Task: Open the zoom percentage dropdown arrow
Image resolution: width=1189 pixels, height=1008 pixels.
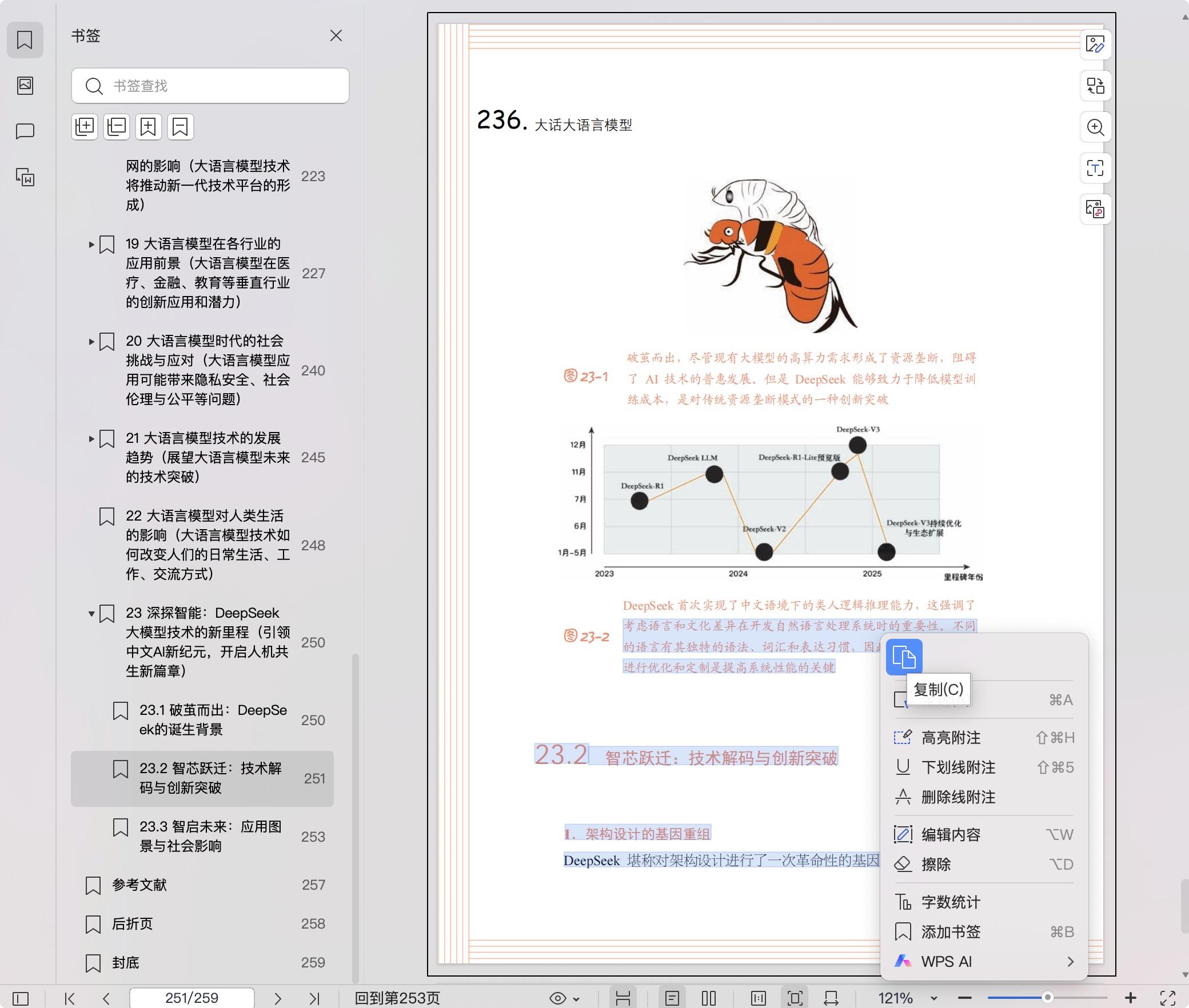Action: point(933,998)
